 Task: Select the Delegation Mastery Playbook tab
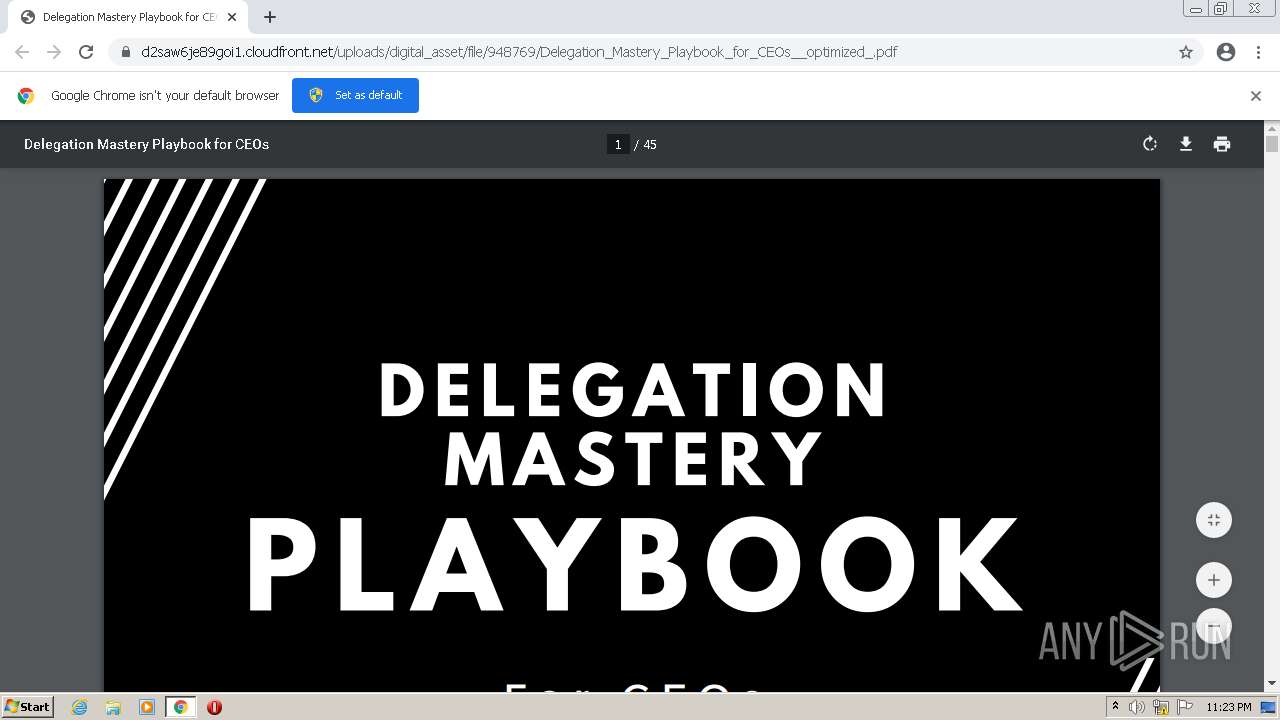point(128,17)
